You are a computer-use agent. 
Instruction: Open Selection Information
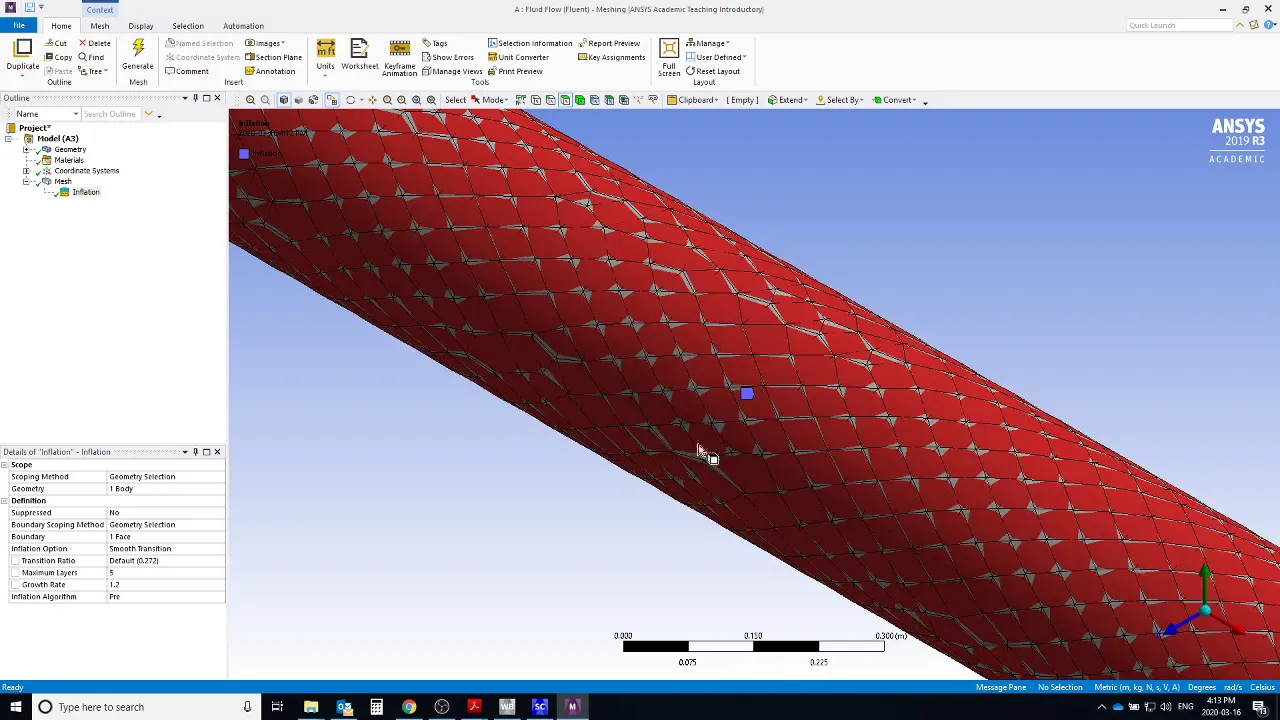[530, 43]
